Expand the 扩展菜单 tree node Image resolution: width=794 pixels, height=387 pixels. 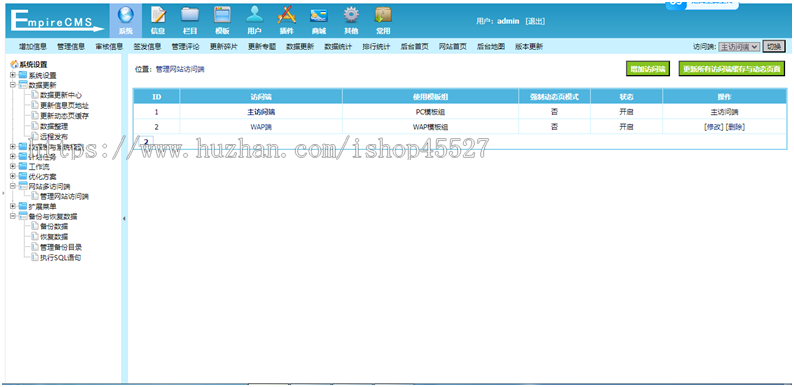coord(13,207)
